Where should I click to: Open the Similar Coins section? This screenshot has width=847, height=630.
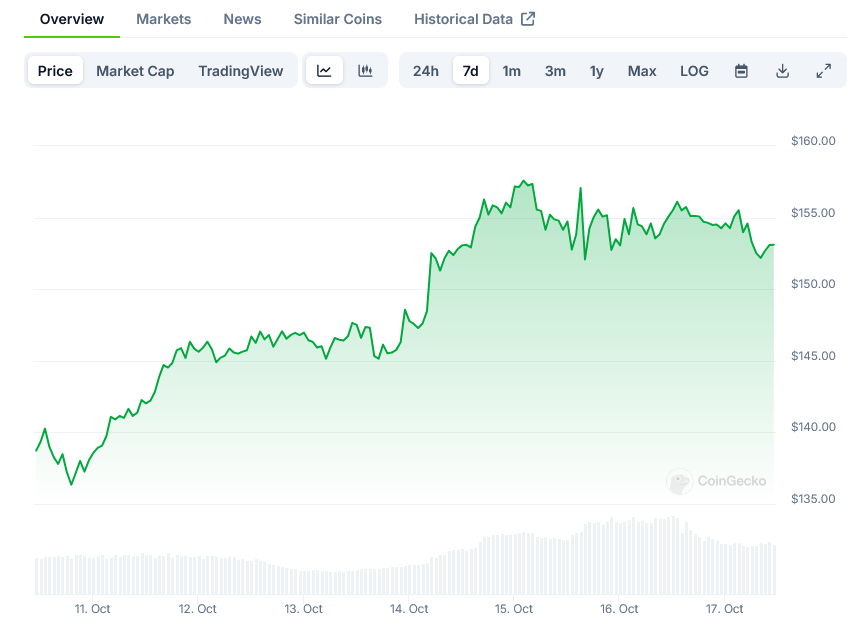337,19
